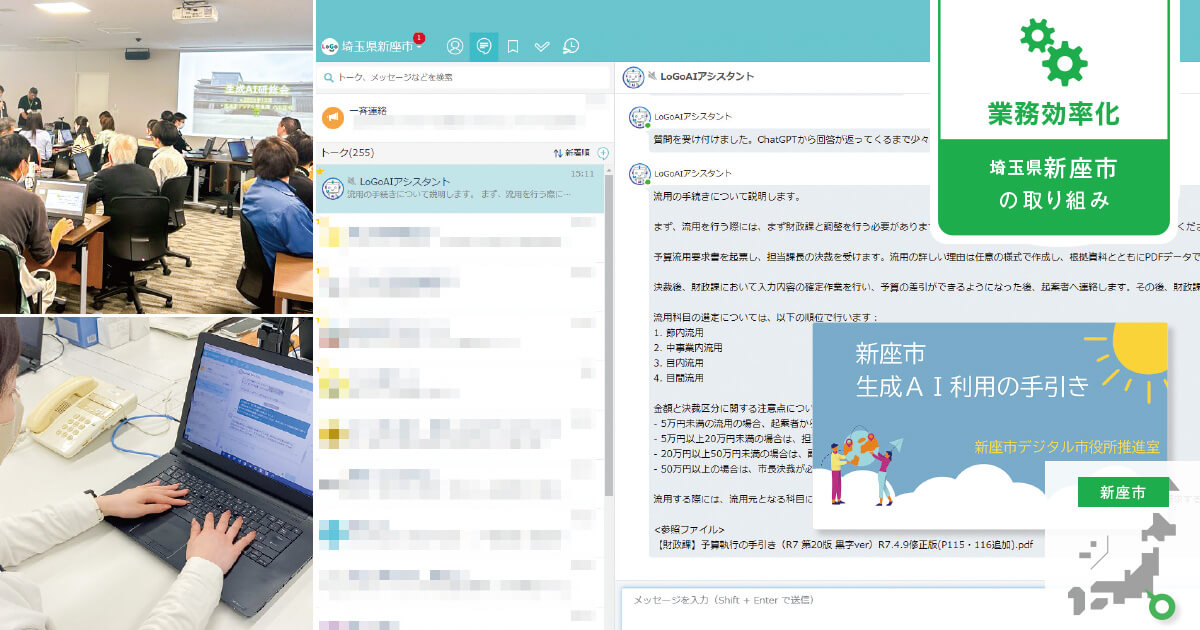
Task: Click the green gears icon
Action: [x=1053, y=51]
